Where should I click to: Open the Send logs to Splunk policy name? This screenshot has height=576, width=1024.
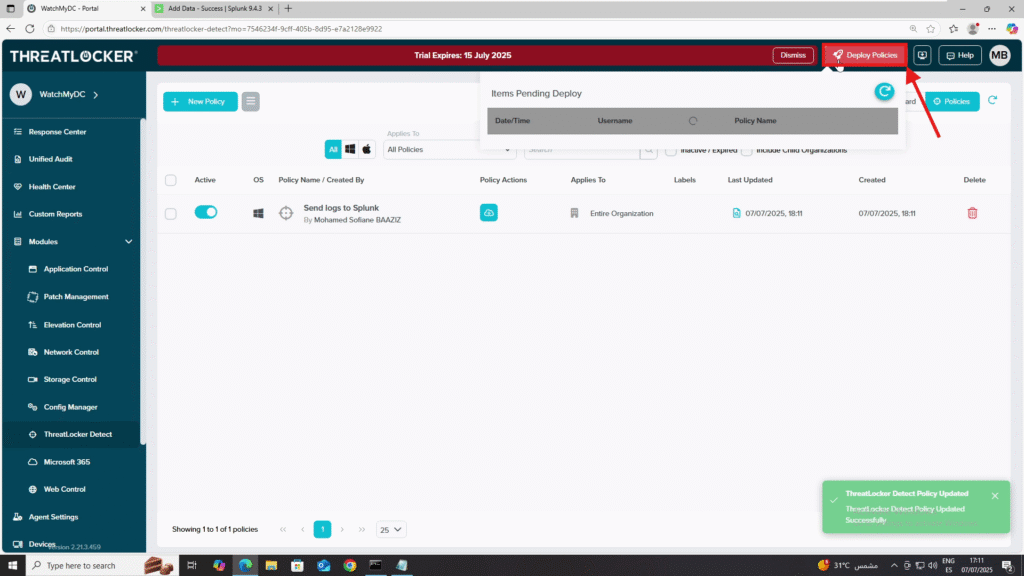click(x=341, y=208)
